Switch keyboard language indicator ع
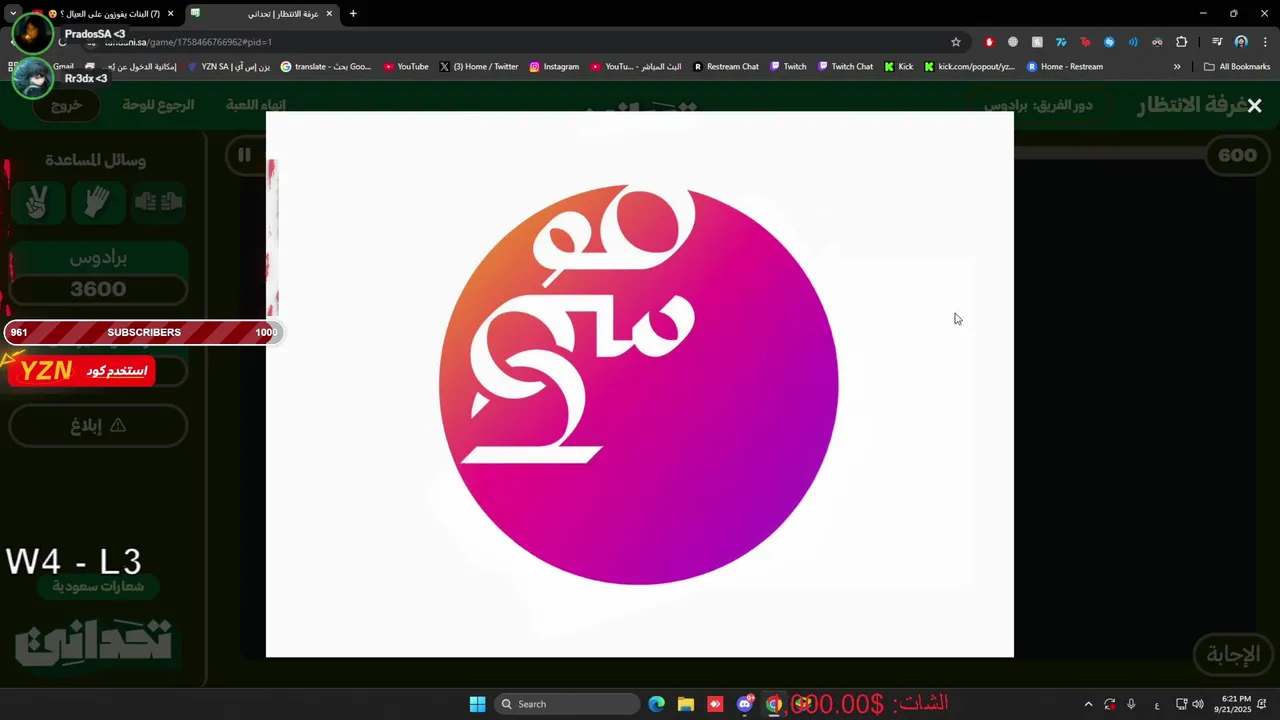Viewport: 1280px width, 720px height. tap(1157, 704)
